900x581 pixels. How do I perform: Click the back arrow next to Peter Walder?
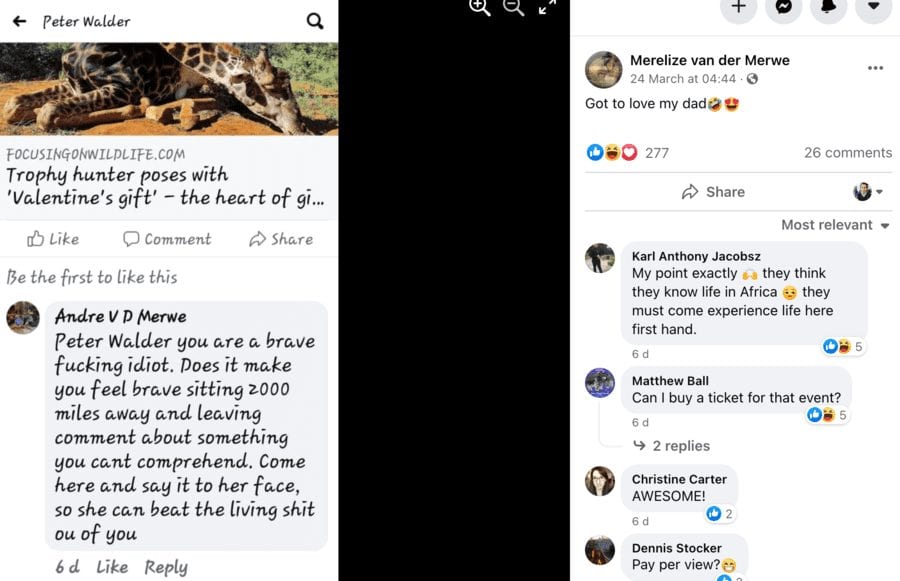pos(19,21)
